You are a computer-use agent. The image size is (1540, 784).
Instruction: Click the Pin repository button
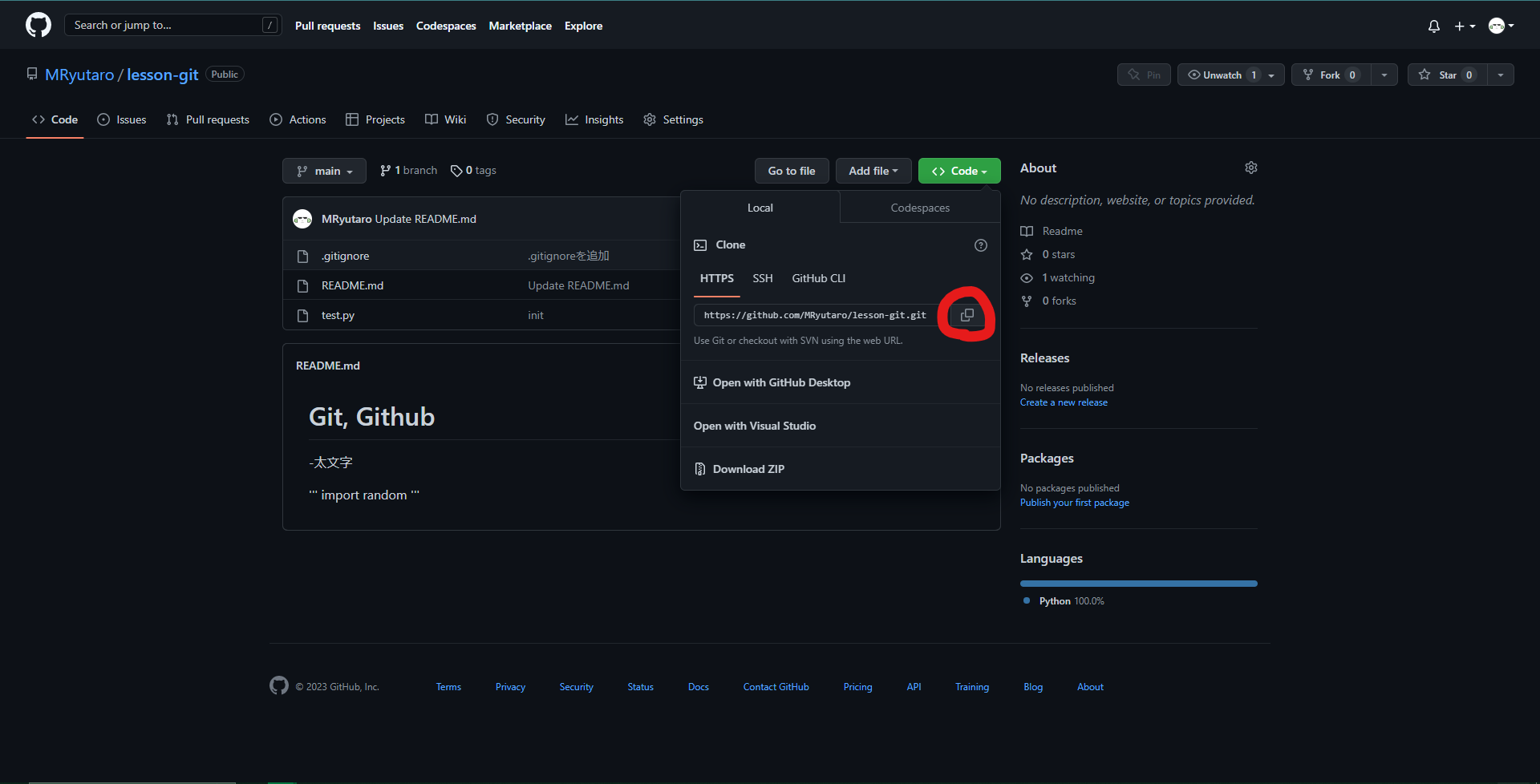tap(1144, 75)
